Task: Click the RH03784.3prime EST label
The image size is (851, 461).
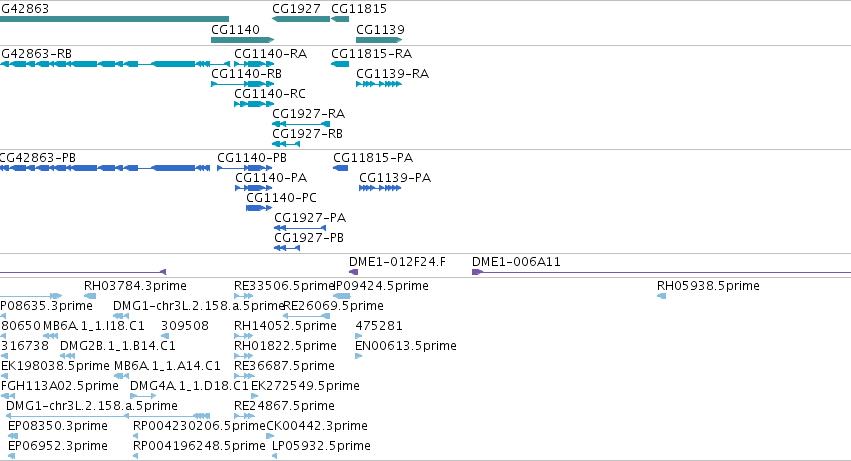Action: click(x=135, y=286)
